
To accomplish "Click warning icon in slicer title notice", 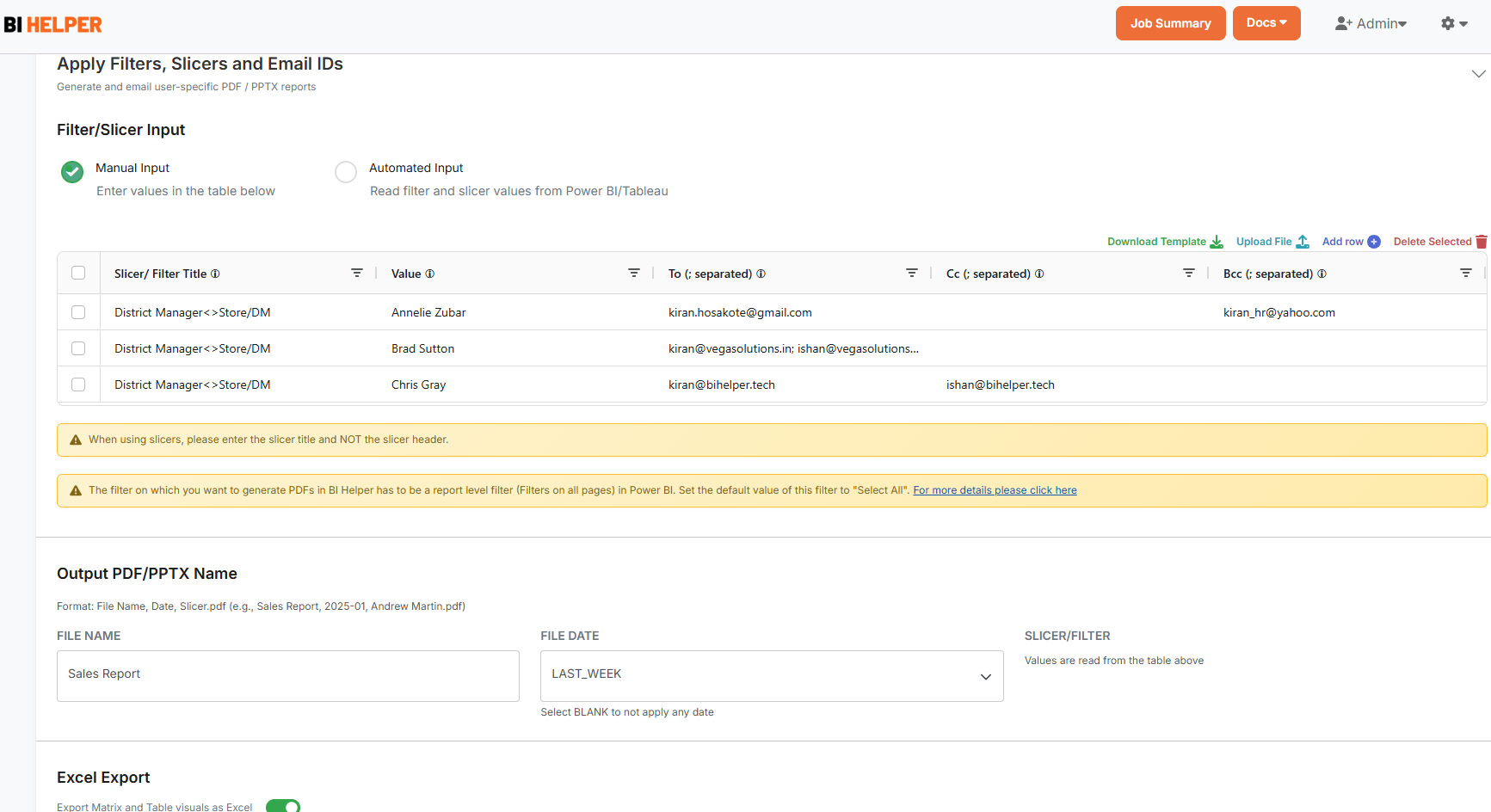I will [76, 440].
